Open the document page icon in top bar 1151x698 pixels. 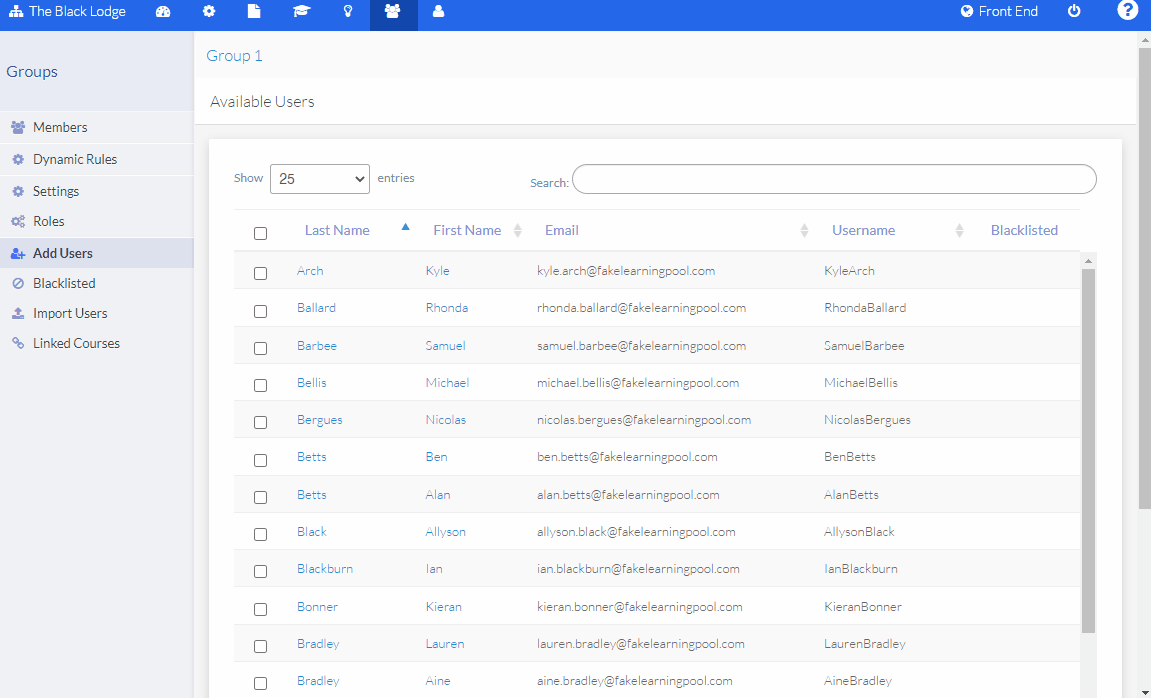[x=254, y=12]
